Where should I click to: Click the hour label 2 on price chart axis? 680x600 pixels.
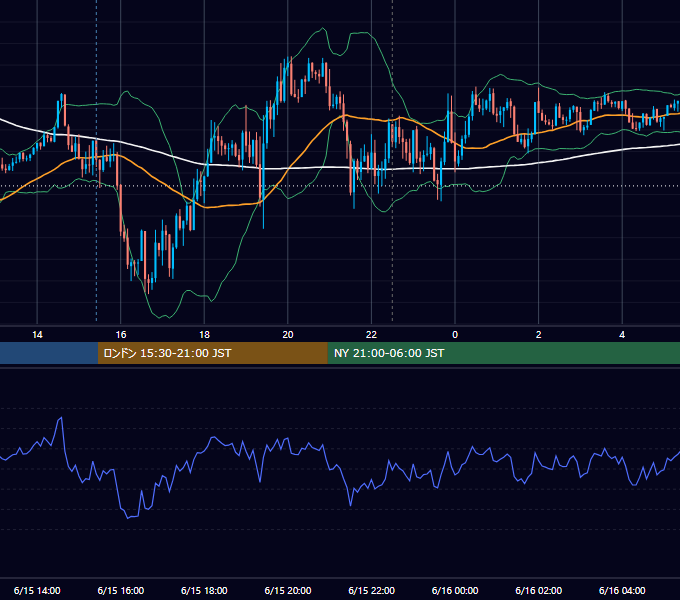tap(539, 335)
